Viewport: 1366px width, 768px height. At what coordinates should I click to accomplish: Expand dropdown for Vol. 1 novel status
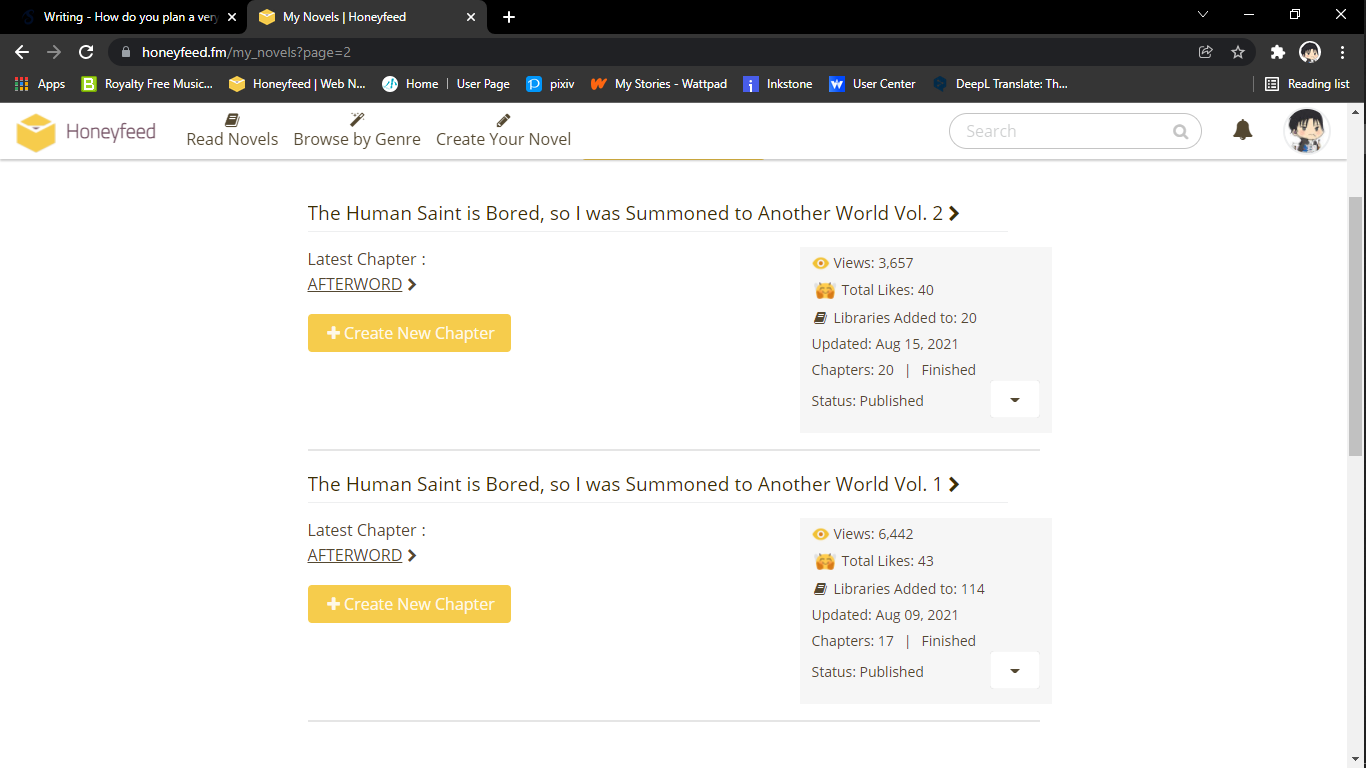coord(1014,671)
